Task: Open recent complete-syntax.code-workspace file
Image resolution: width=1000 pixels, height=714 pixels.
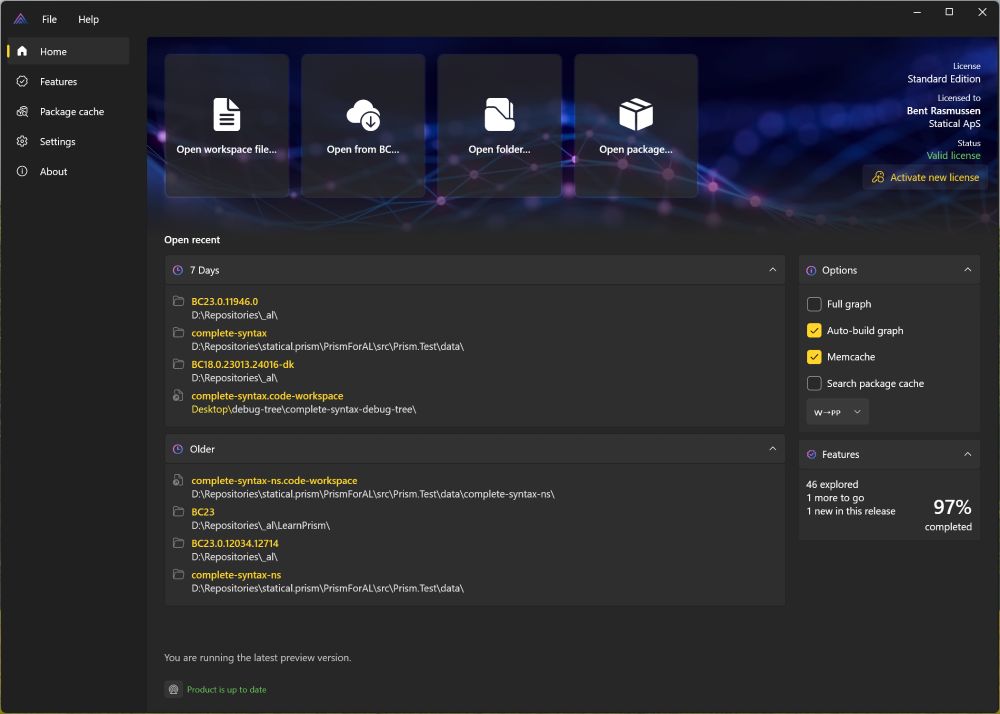Action: pos(267,396)
